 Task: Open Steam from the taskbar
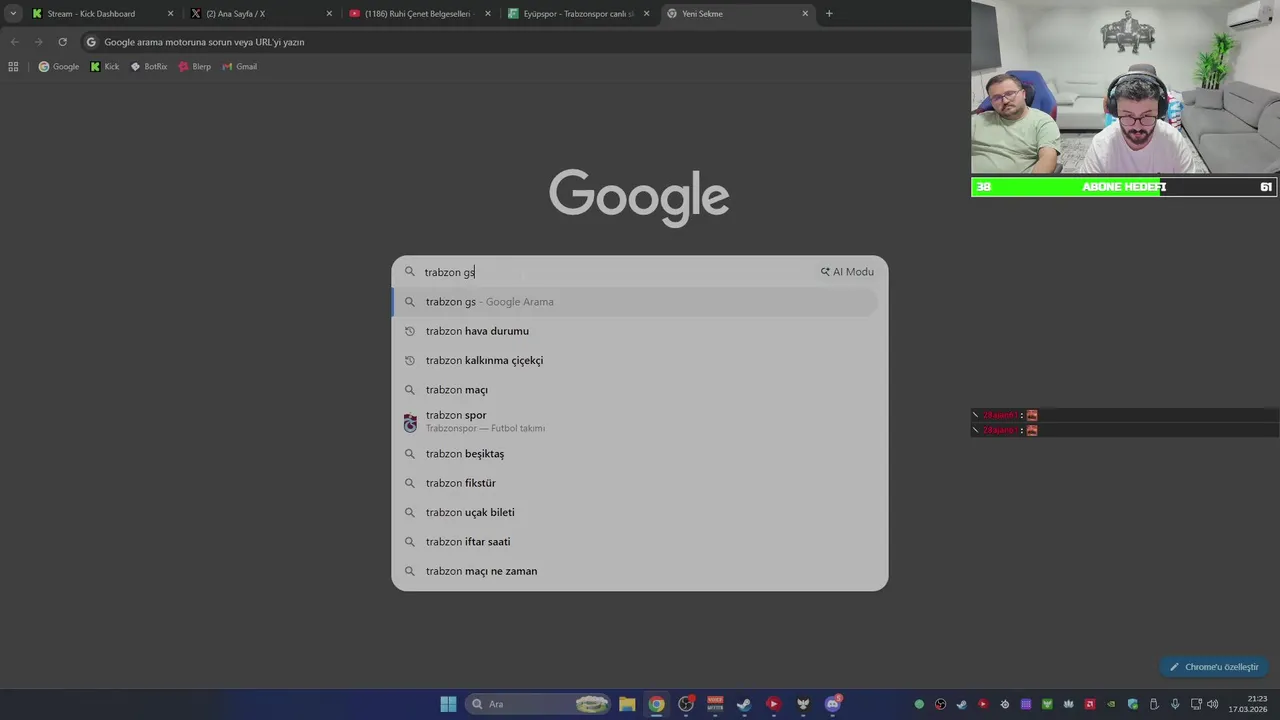point(744,704)
